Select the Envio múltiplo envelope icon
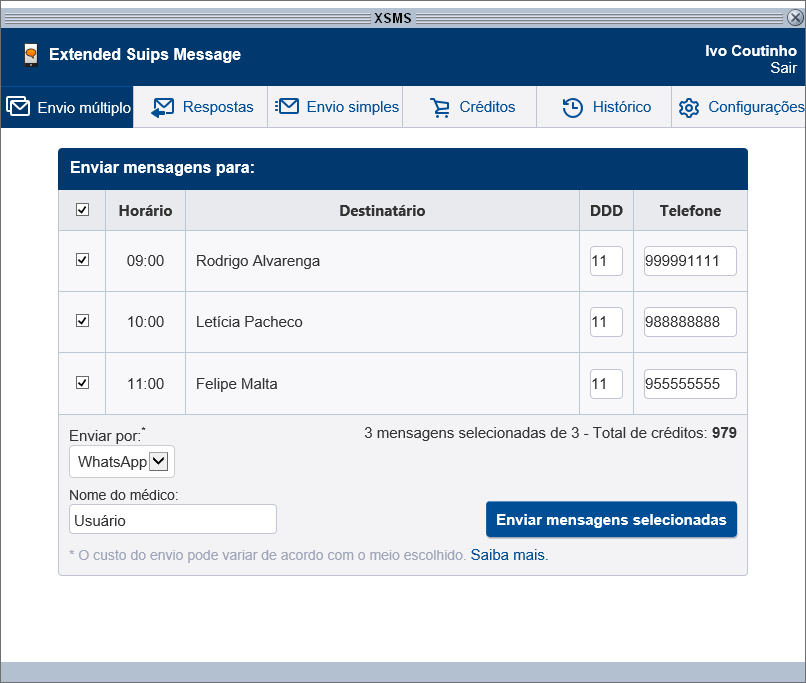The image size is (806, 683). 17,107
